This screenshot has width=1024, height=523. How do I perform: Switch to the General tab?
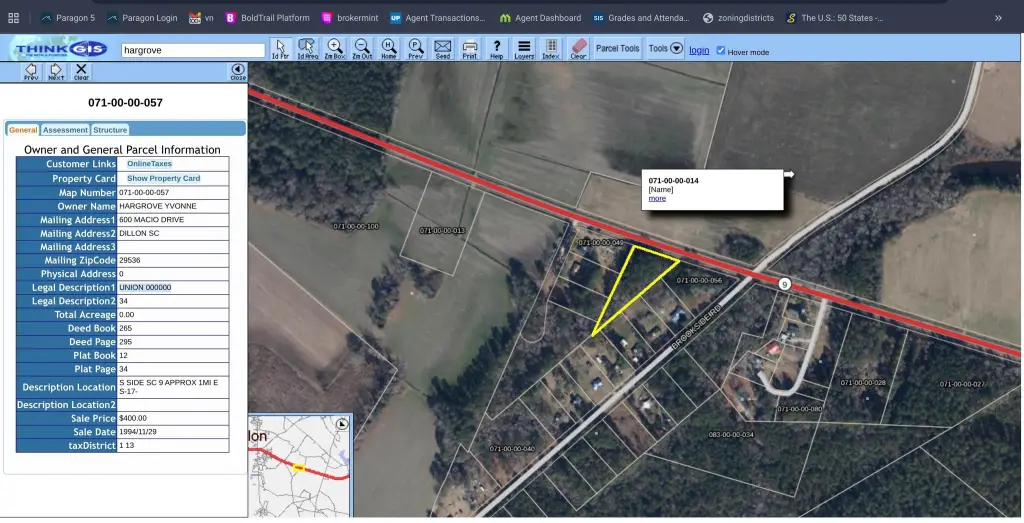[23, 130]
